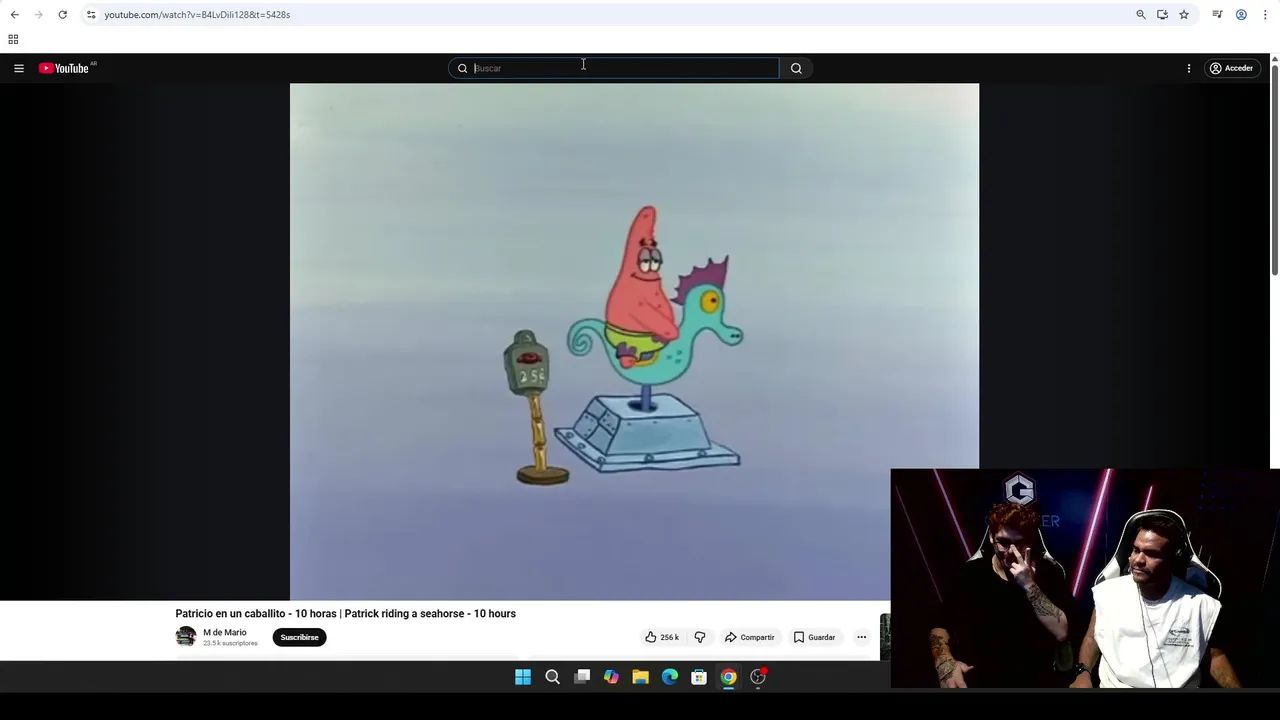Open the Windows Start menu
Viewport: 1280px width, 720px height.
pyautogui.click(x=523, y=677)
